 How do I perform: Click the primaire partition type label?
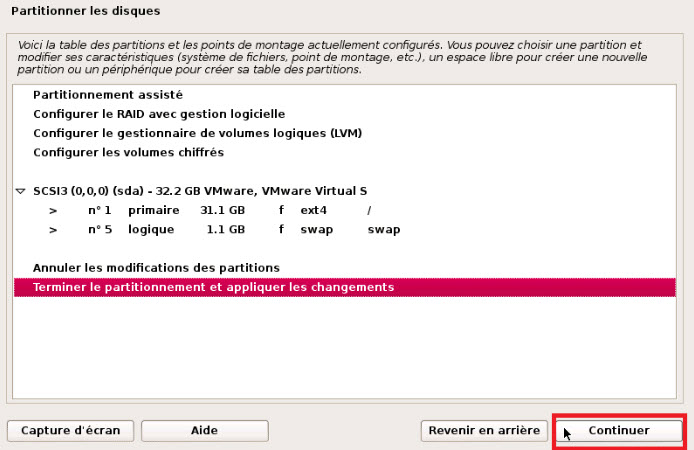(x=154, y=211)
